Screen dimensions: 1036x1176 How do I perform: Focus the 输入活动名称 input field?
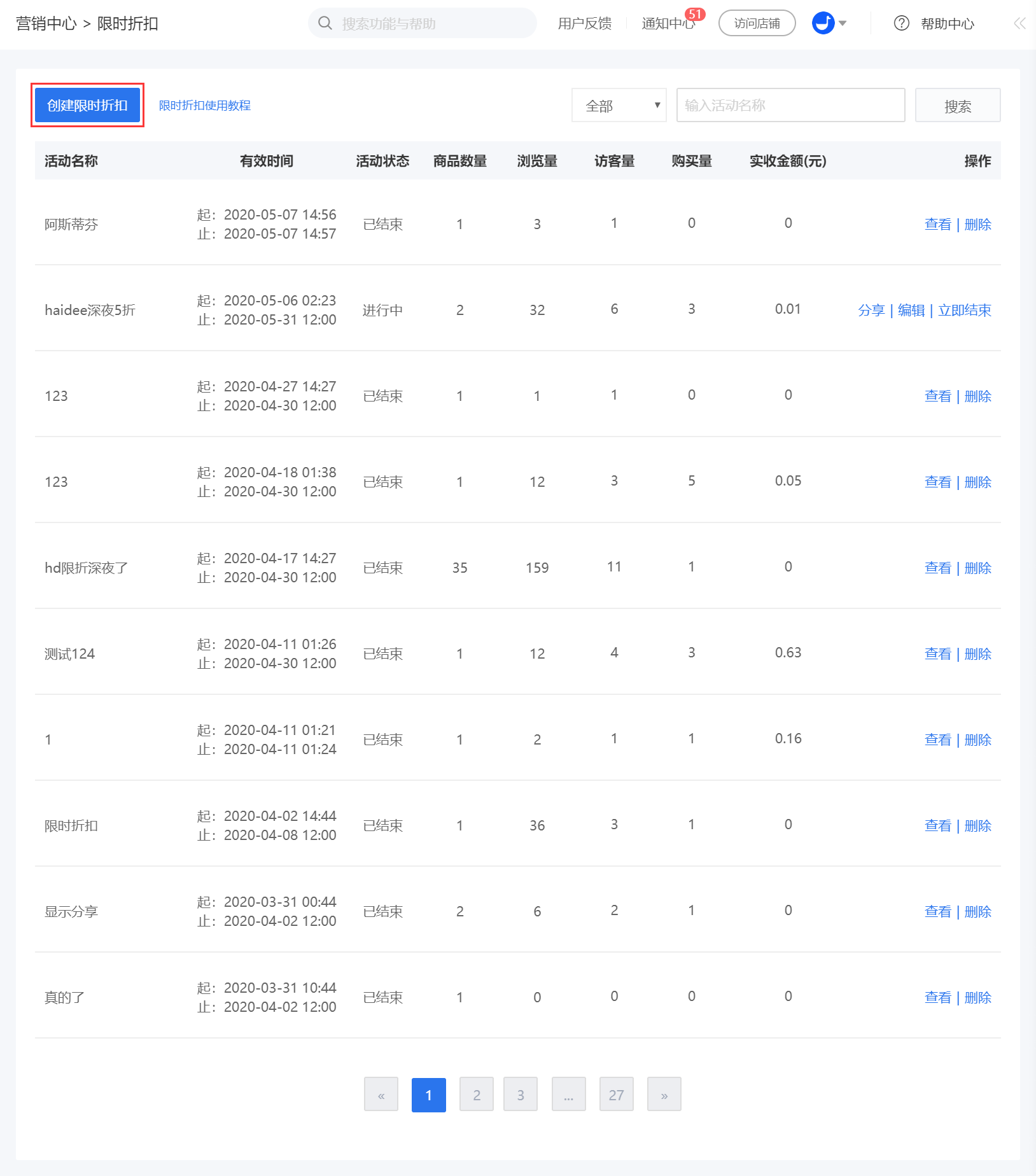(791, 105)
